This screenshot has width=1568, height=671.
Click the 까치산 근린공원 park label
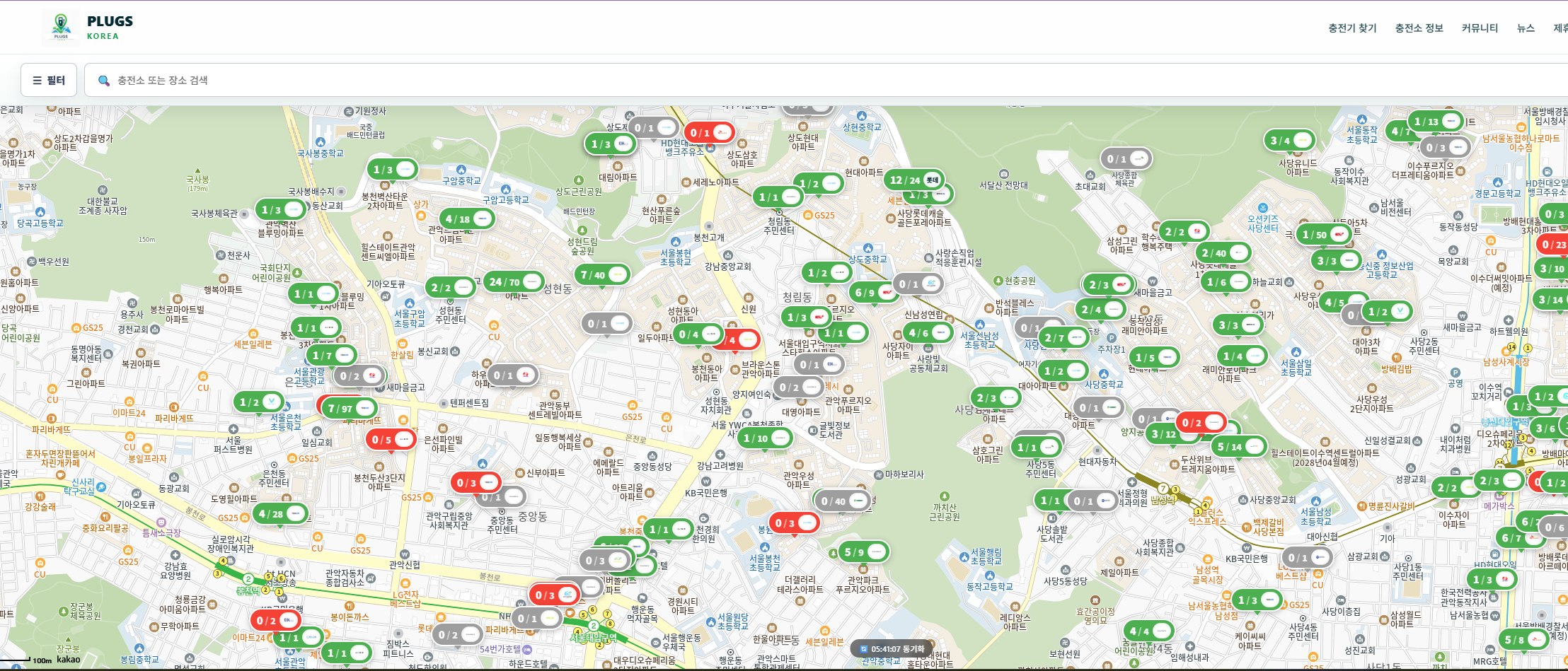coord(945,512)
